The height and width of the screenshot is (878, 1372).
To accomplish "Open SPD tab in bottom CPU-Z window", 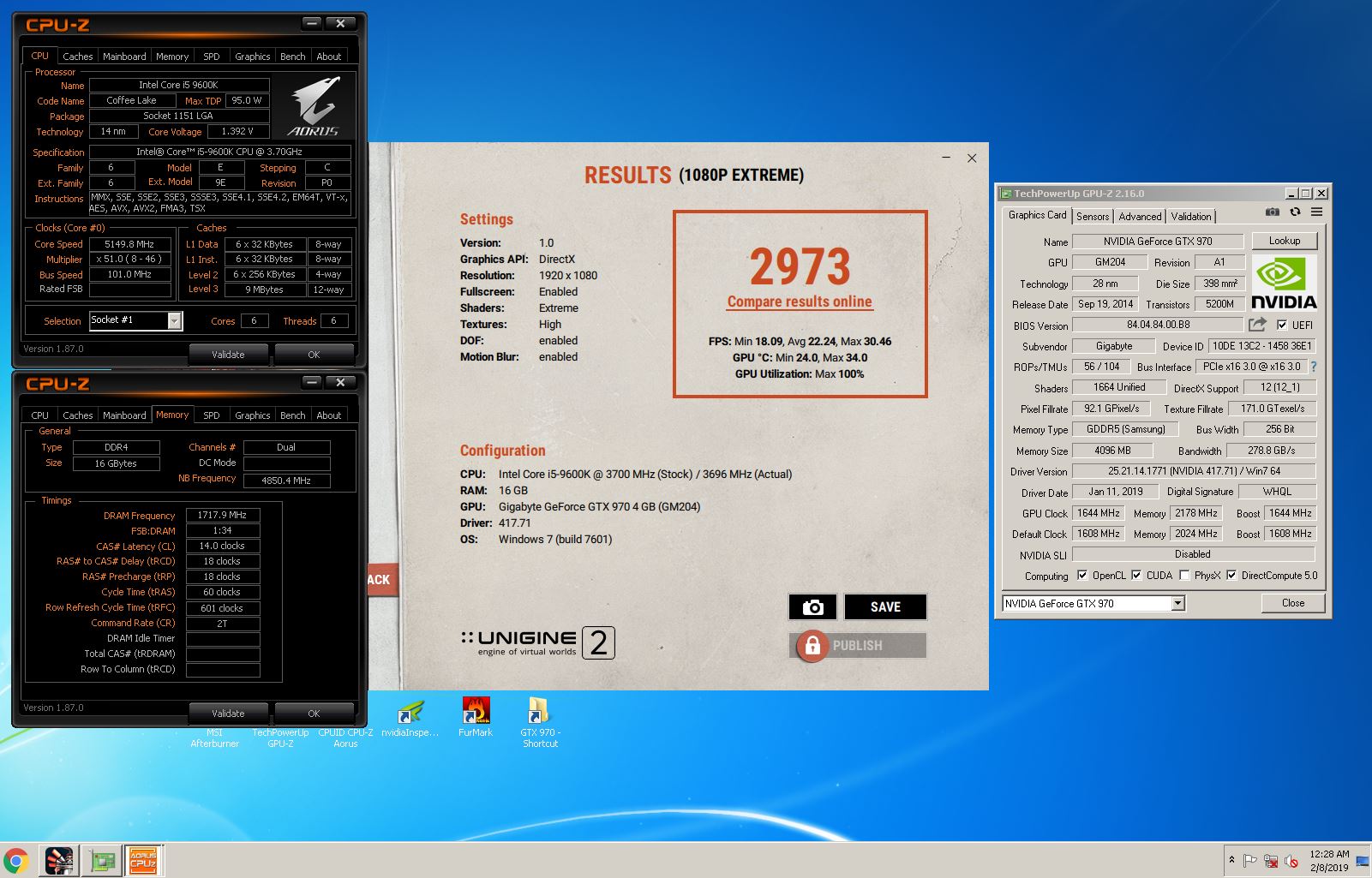I will pos(212,415).
